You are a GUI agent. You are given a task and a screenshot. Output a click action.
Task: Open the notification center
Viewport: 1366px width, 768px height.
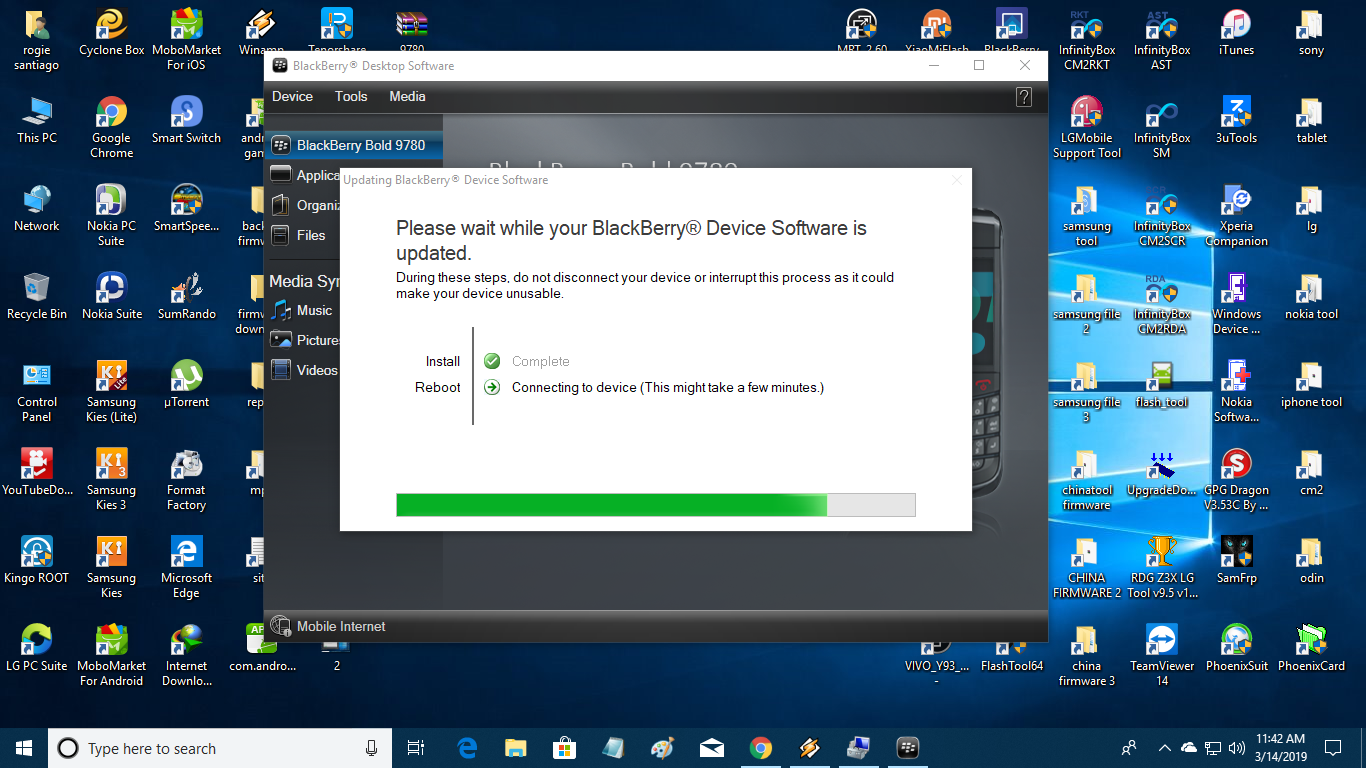click(1332, 748)
